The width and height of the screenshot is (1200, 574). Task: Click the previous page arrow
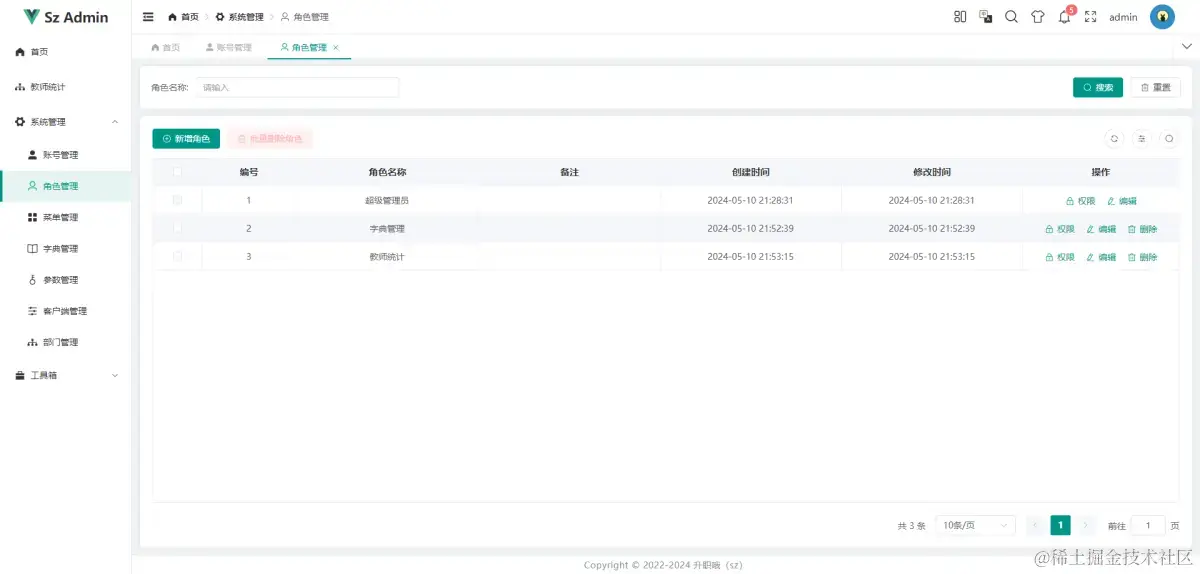point(1034,525)
